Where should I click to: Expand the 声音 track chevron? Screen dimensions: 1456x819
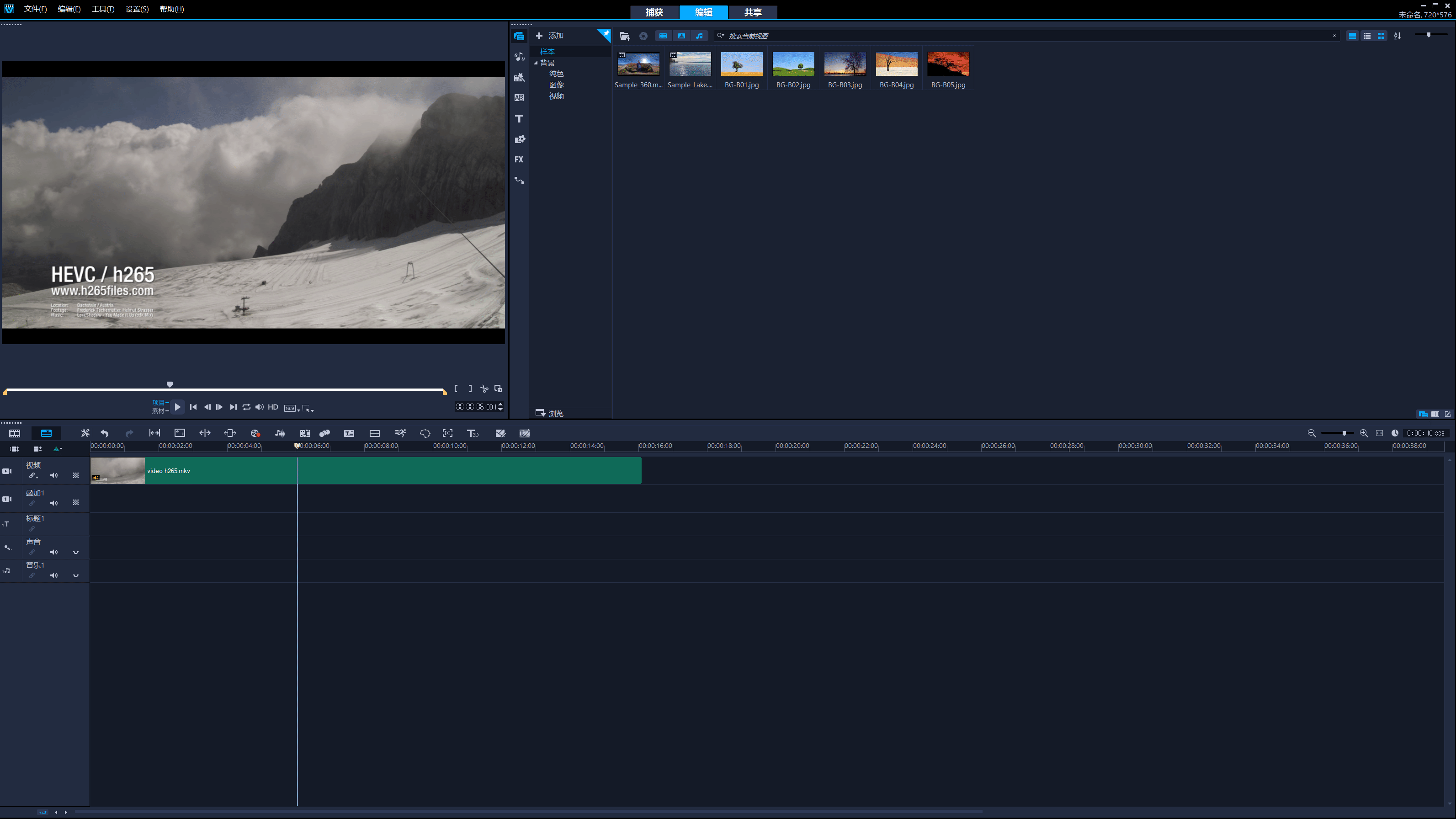pyautogui.click(x=76, y=552)
